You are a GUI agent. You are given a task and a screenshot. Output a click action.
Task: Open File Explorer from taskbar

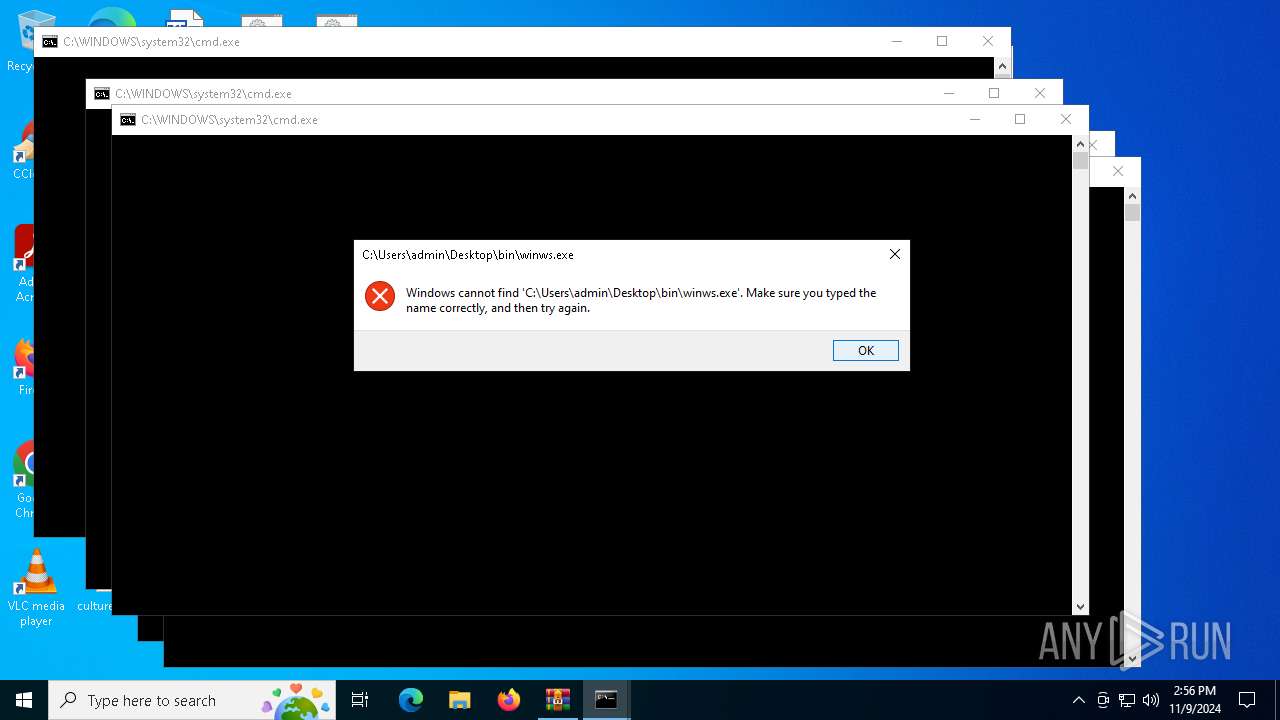(x=460, y=700)
